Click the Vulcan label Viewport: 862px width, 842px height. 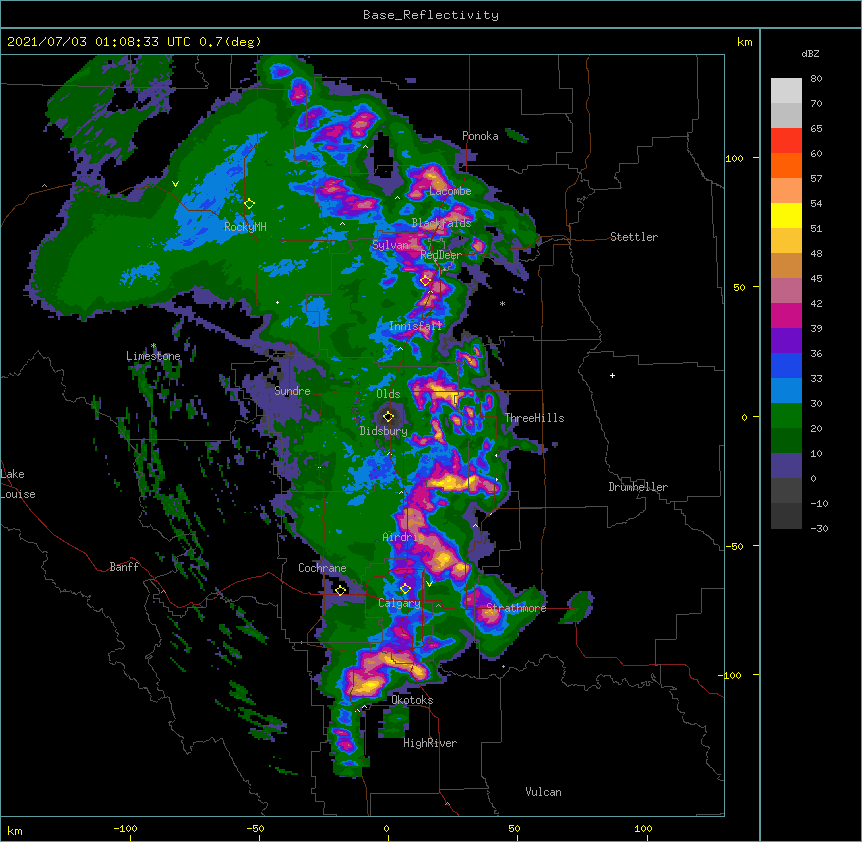543,792
